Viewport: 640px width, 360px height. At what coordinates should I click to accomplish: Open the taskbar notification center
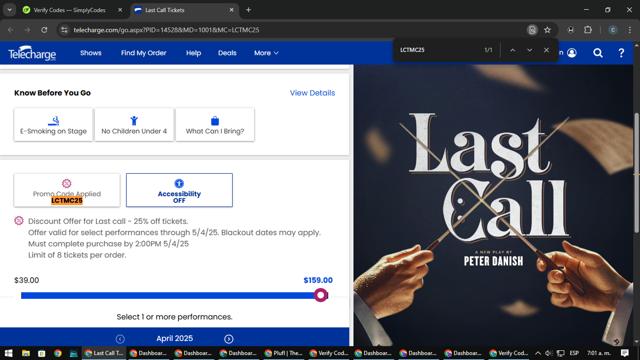coord(624,353)
